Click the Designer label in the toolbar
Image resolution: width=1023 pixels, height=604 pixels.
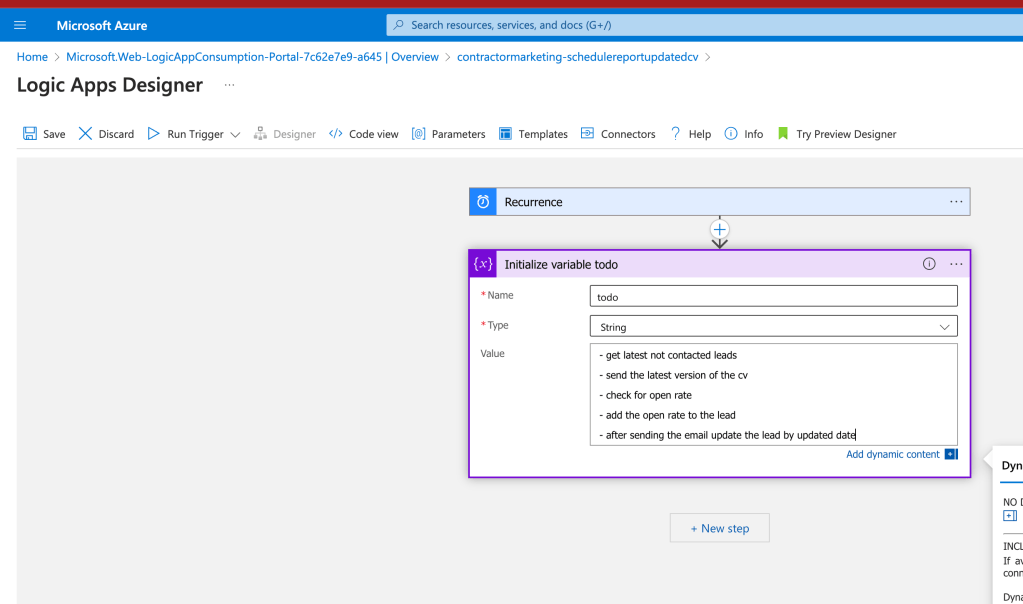click(294, 134)
